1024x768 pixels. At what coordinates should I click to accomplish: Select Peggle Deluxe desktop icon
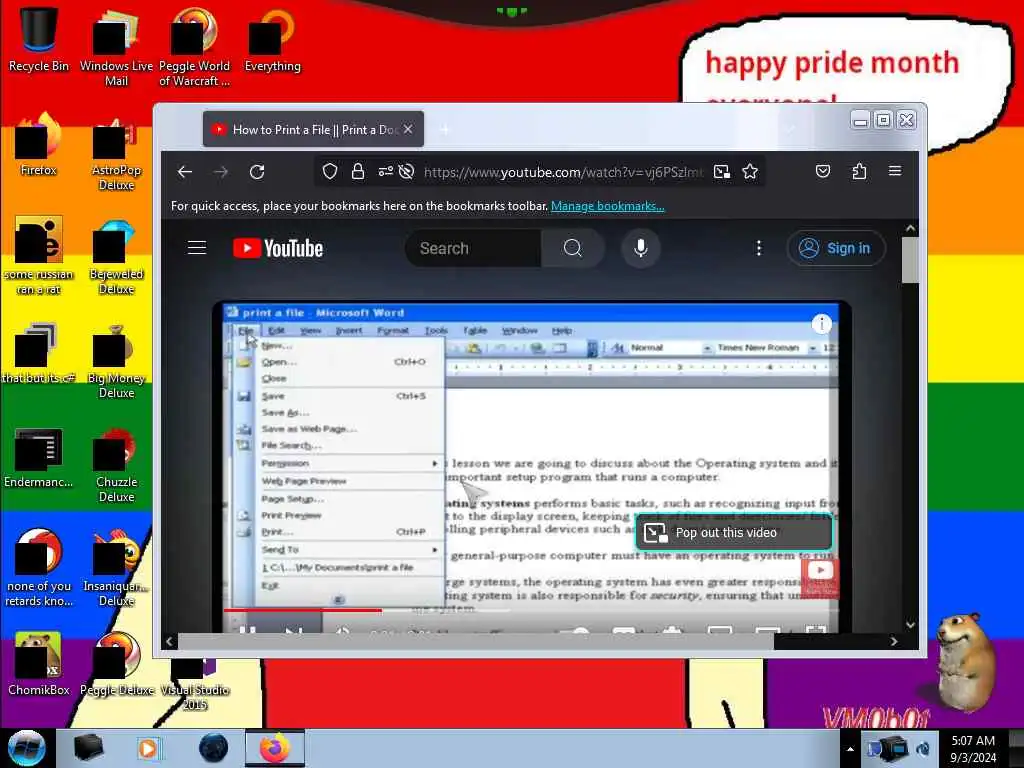(x=116, y=664)
